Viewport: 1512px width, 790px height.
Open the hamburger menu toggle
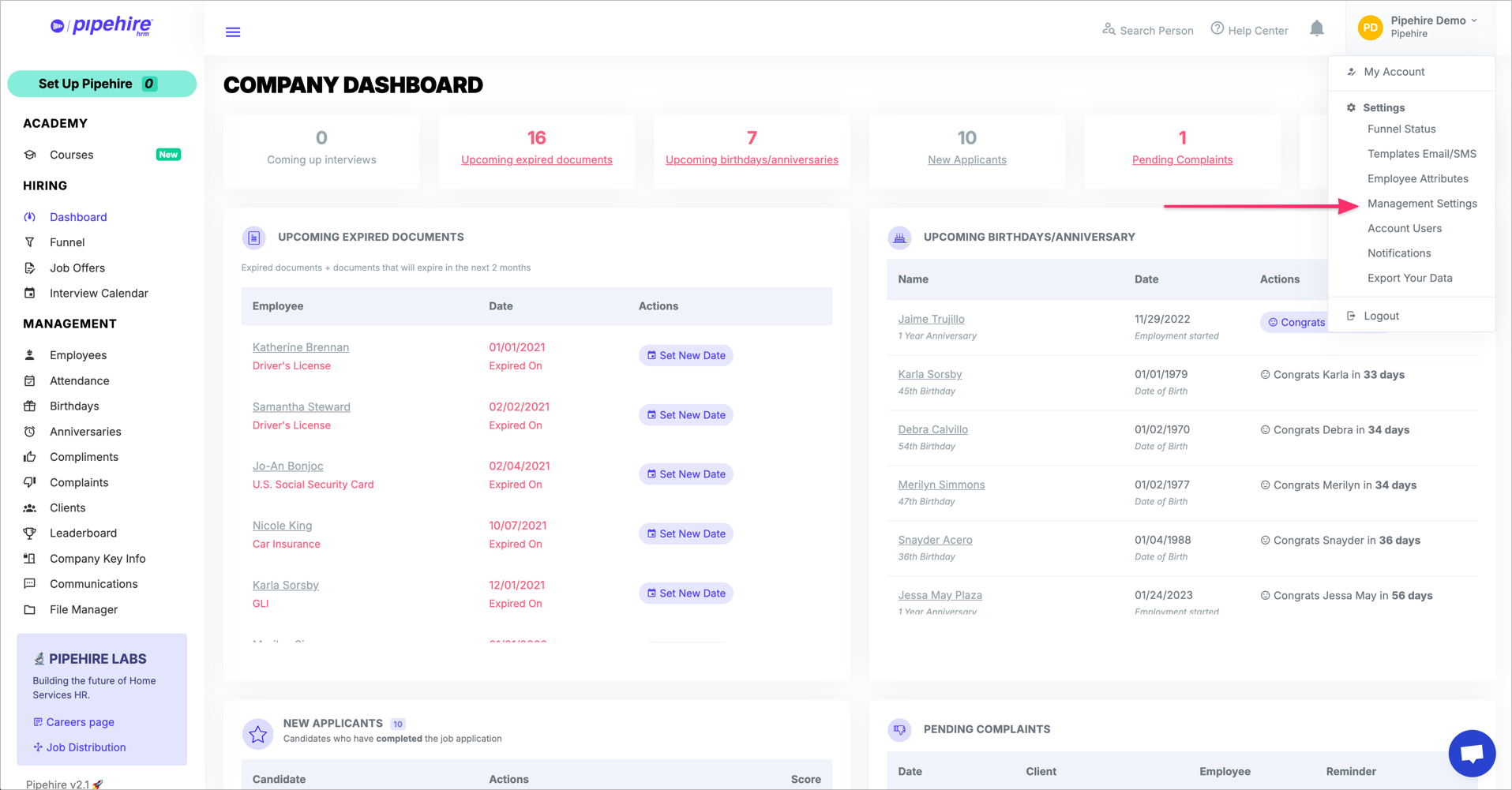[x=233, y=32]
